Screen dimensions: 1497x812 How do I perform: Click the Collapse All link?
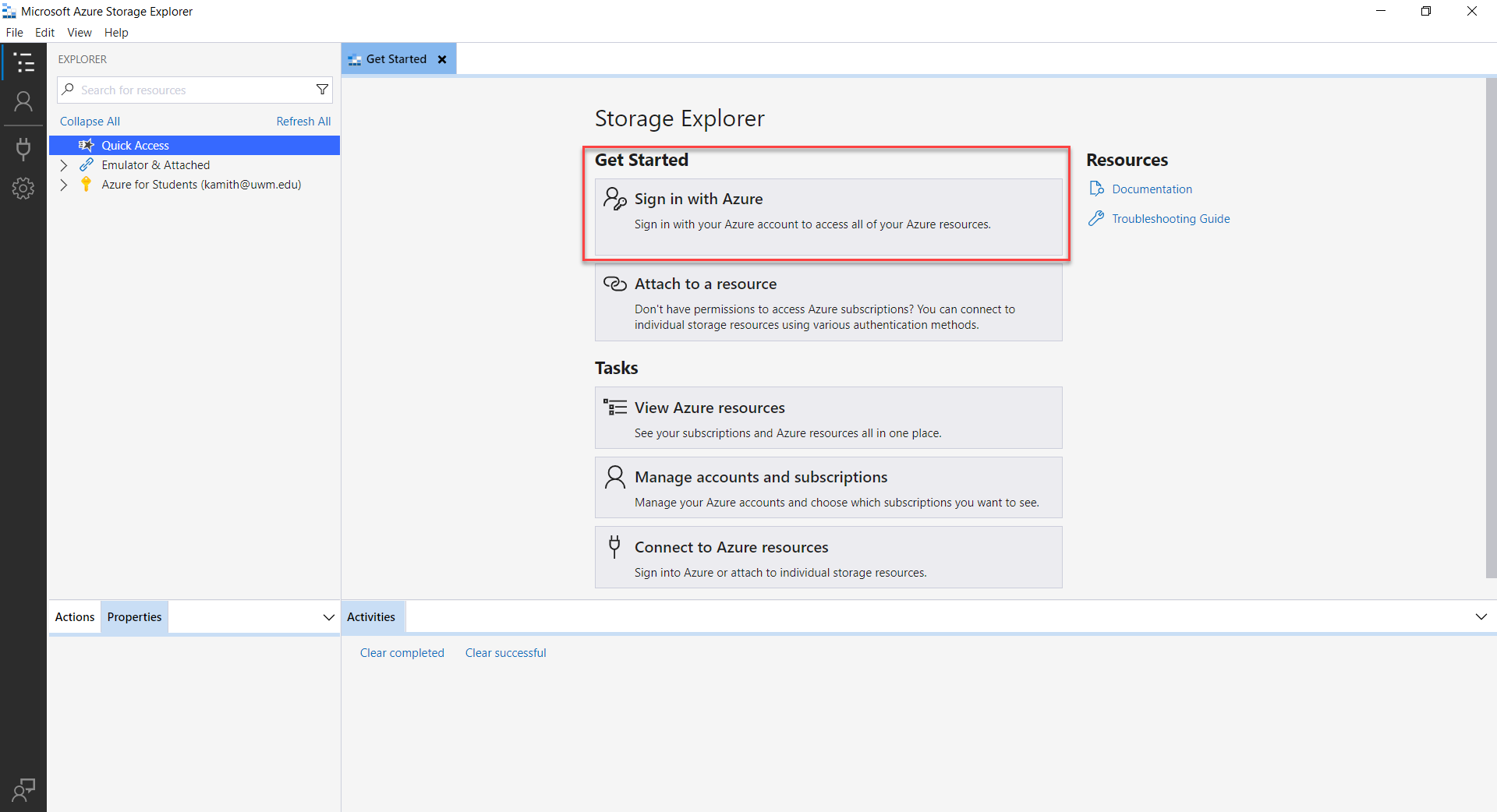tap(90, 121)
